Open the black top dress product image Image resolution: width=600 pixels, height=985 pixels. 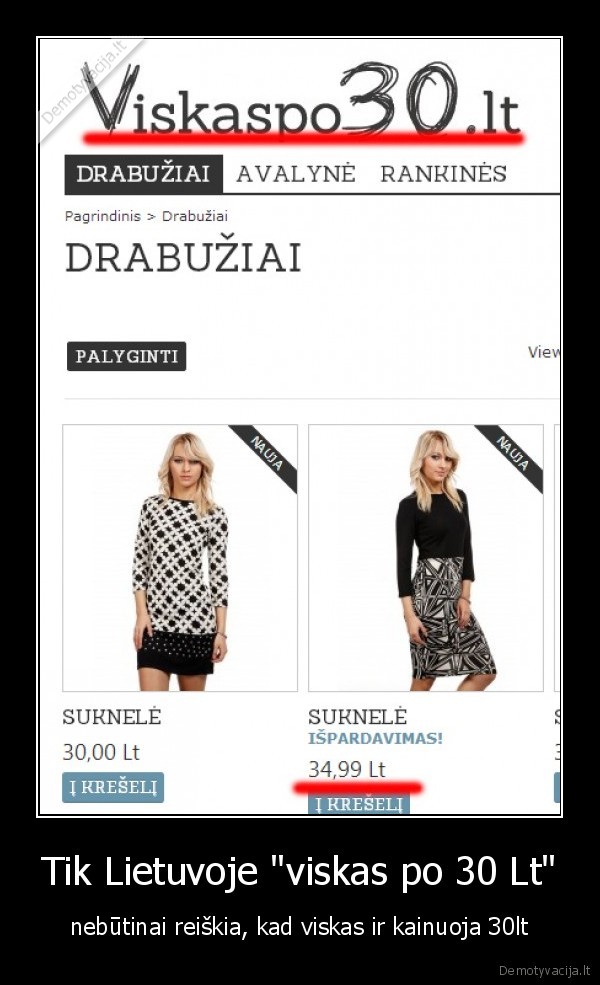pyautogui.click(x=425, y=558)
